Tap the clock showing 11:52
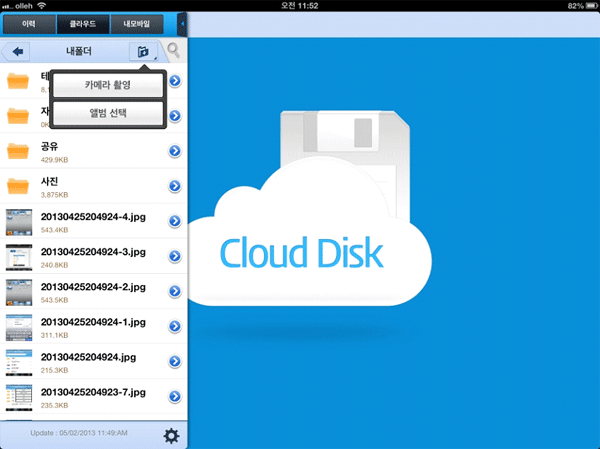The height and width of the screenshot is (449, 600). (x=300, y=6)
